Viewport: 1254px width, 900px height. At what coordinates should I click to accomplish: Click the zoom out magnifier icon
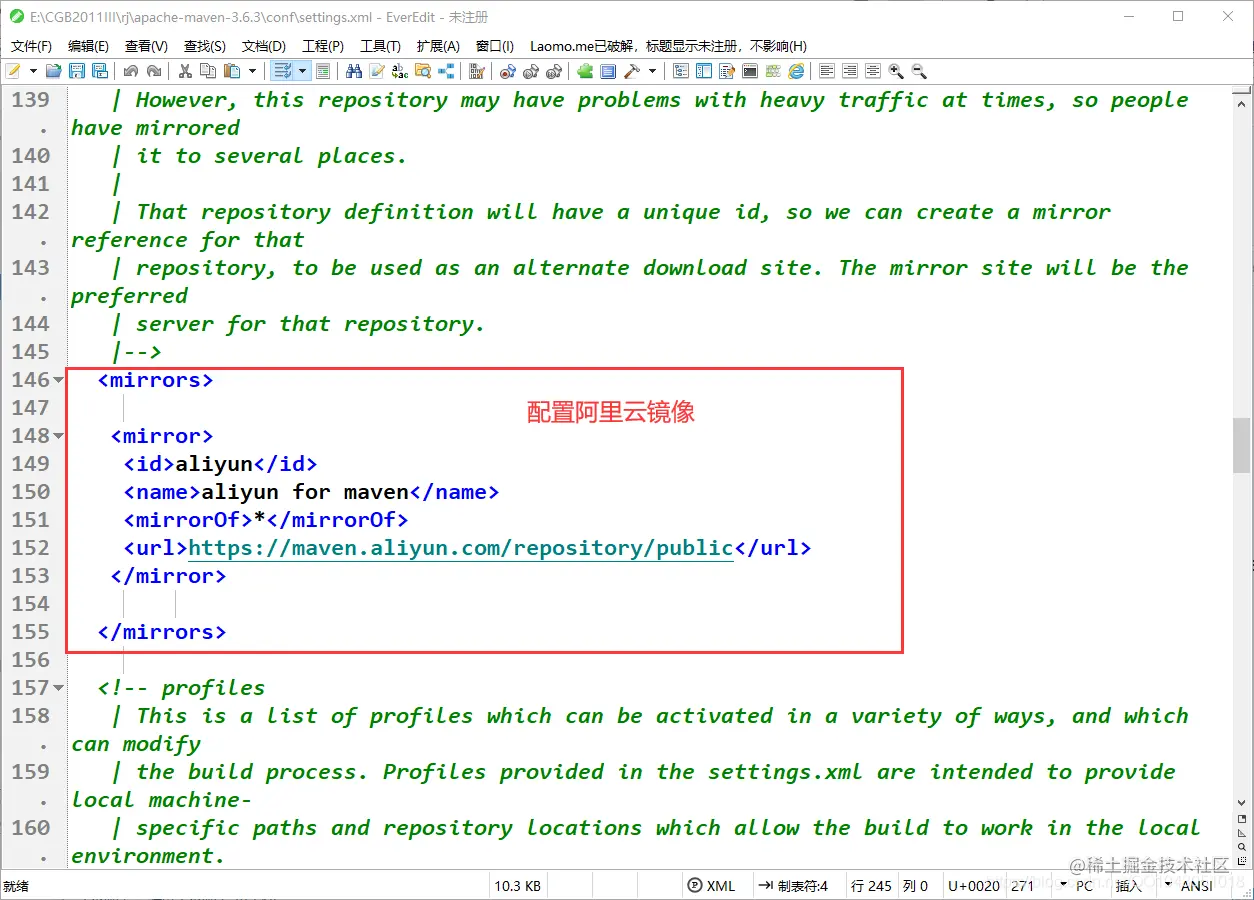(x=918, y=71)
